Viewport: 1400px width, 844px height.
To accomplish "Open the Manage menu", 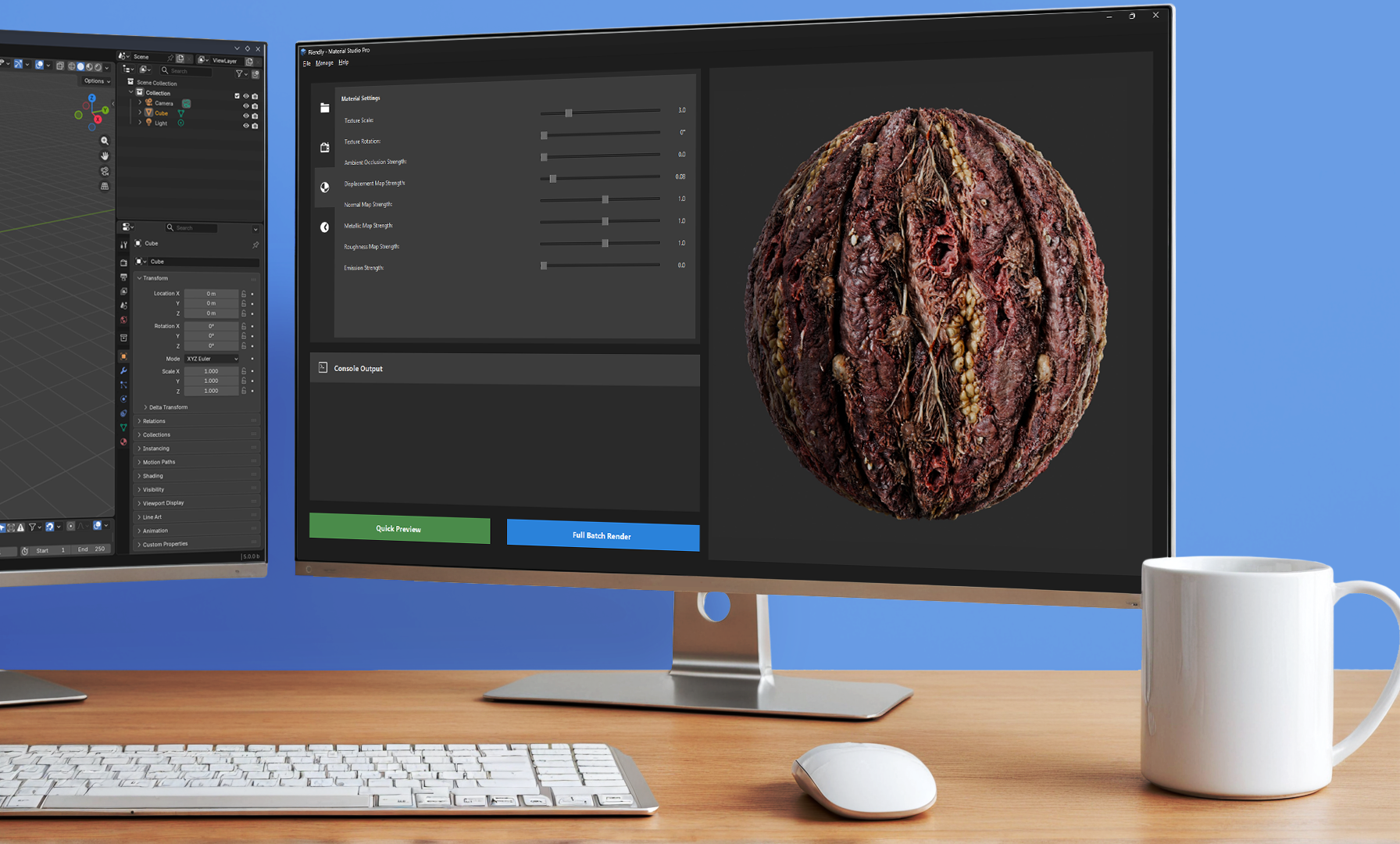I will [324, 63].
